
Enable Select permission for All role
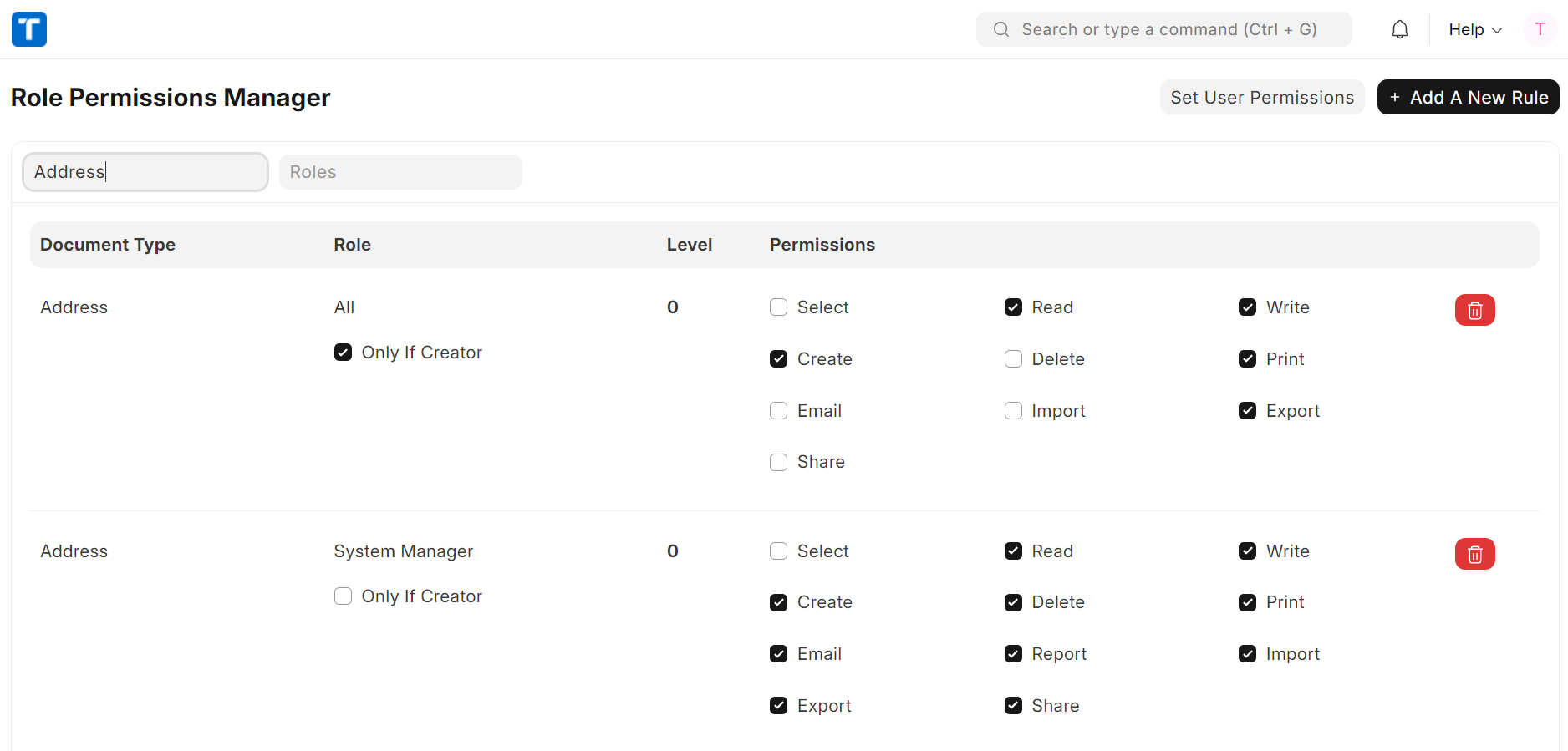coord(778,307)
